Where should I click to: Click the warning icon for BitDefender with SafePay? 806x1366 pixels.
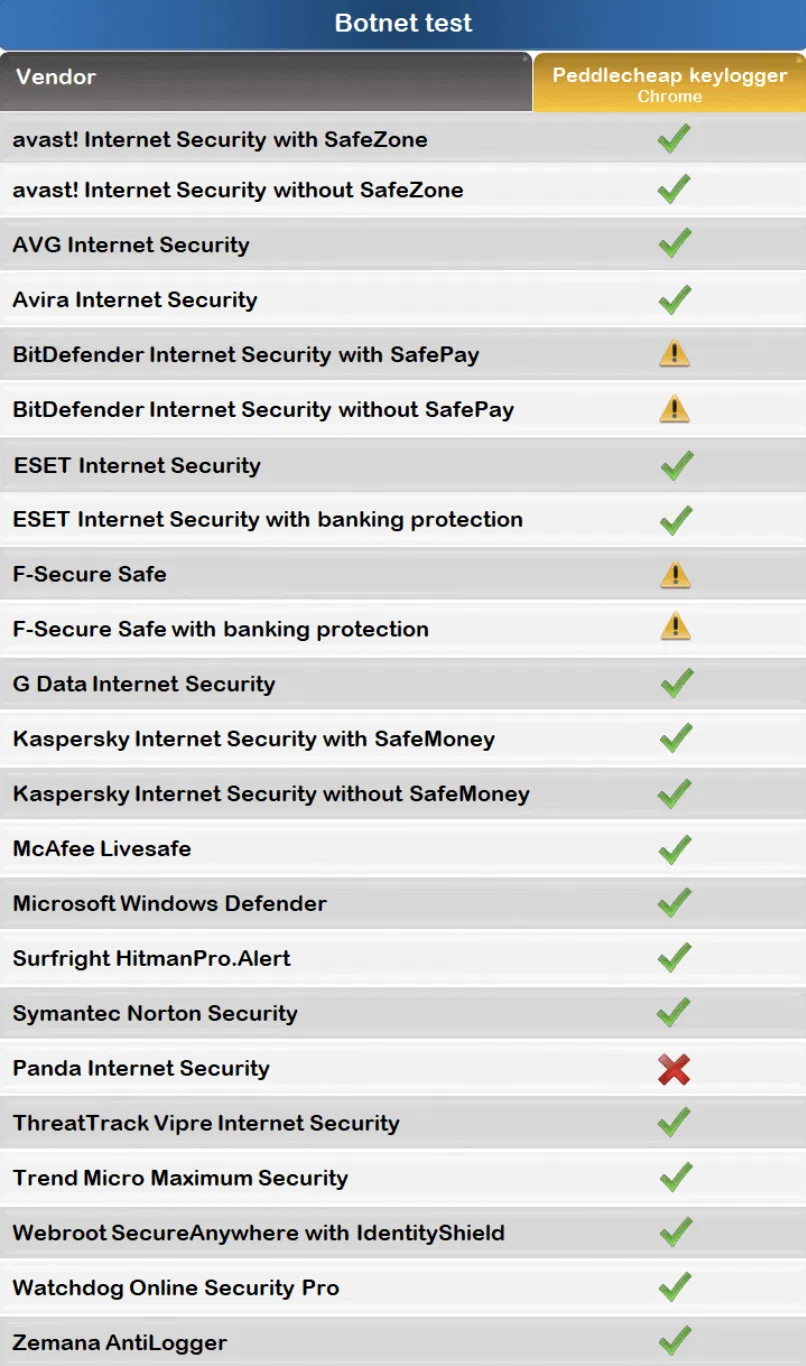coord(675,353)
